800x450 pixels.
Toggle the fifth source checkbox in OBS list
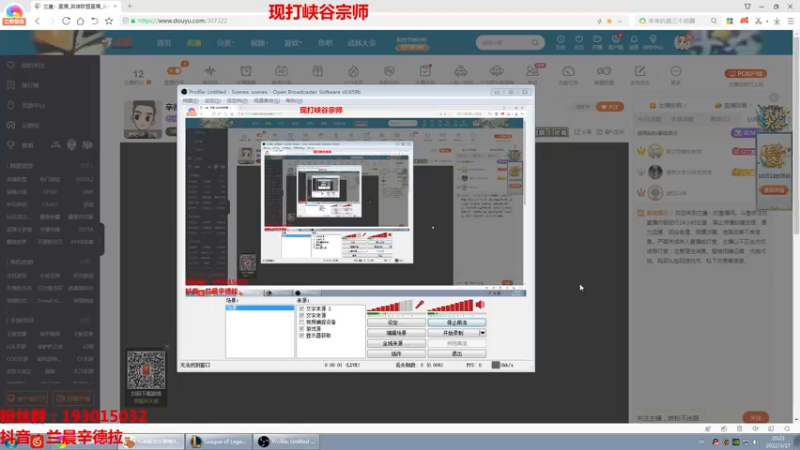(x=302, y=335)
